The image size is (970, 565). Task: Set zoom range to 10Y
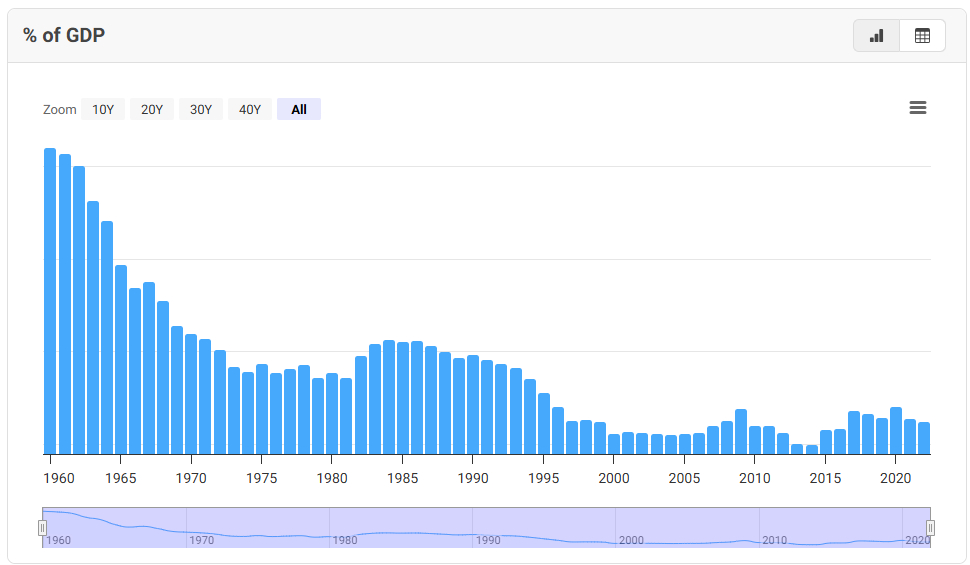103,110
